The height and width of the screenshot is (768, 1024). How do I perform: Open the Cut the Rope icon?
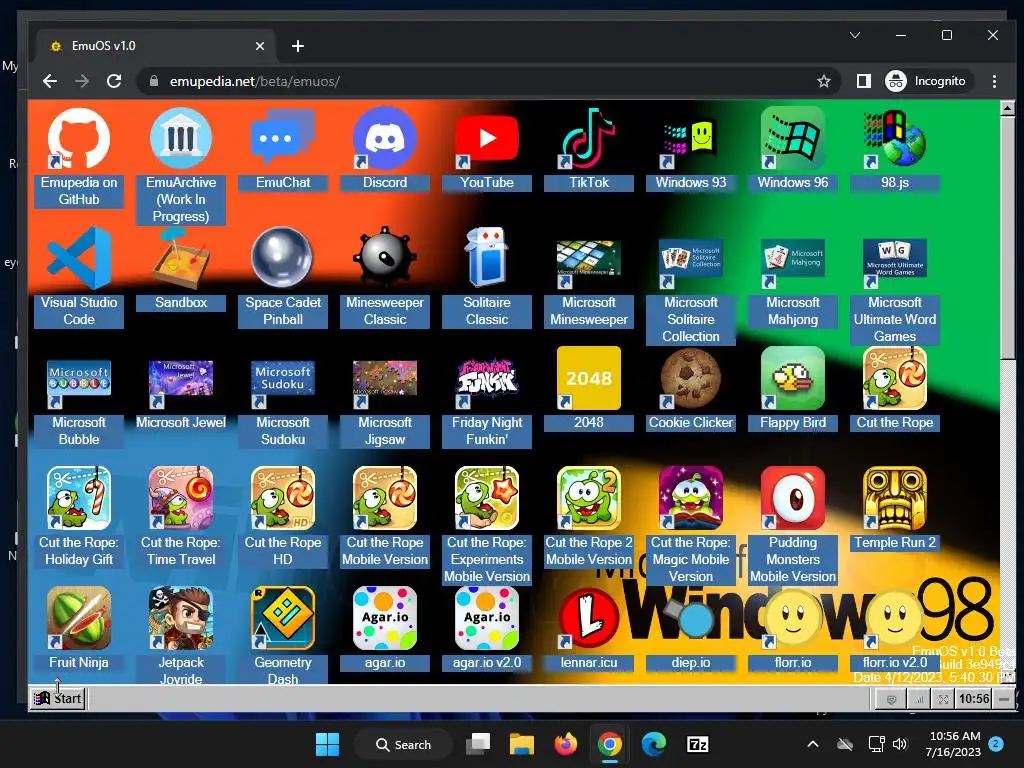tap(895, 378)
